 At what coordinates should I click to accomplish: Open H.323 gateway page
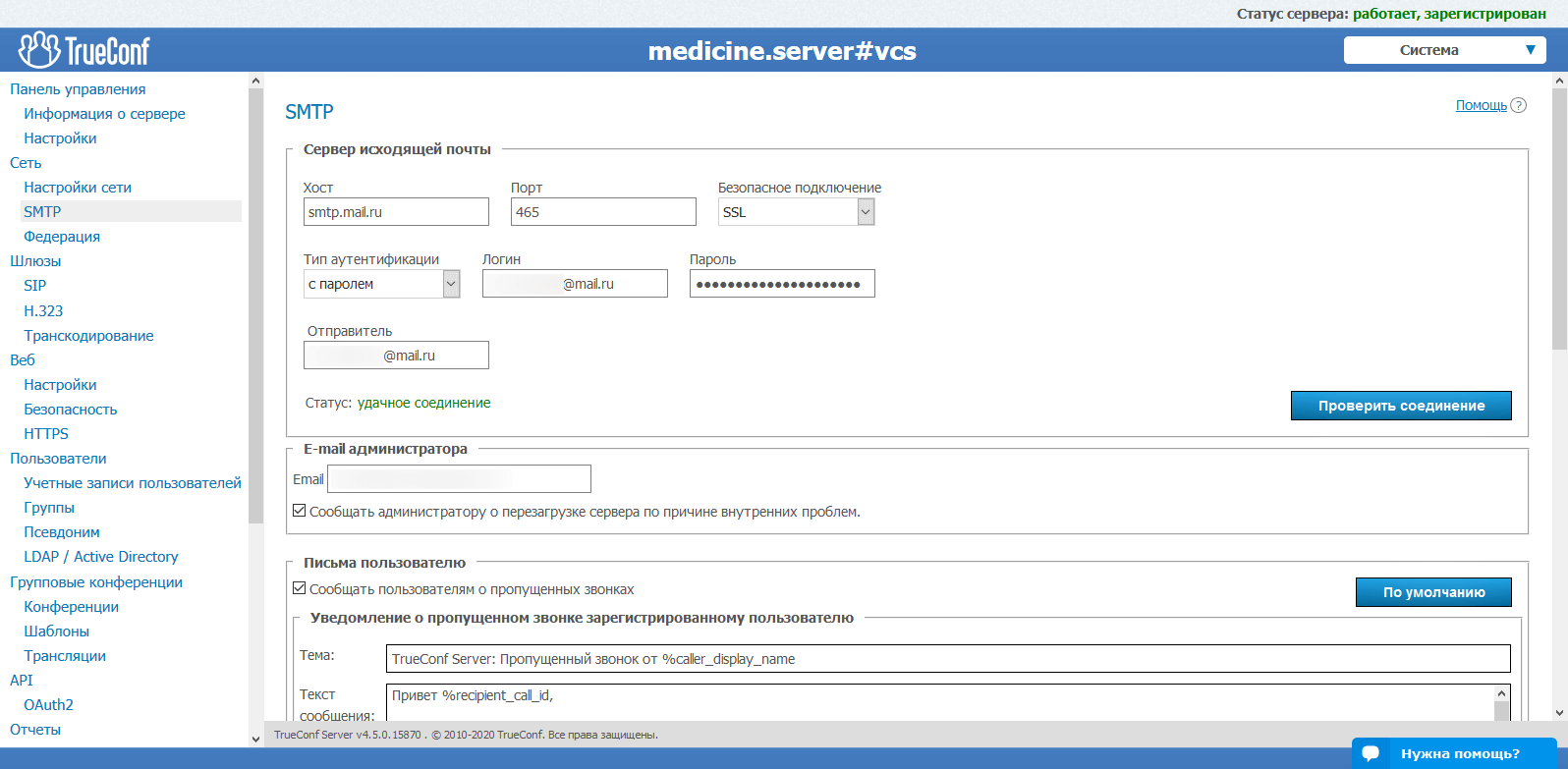click(43, 311)
